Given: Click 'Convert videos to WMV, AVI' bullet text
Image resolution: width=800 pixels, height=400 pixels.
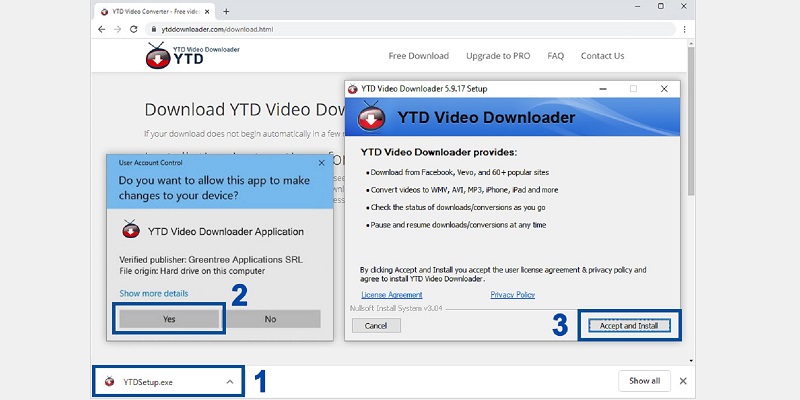Looking at the screenshot, I should click(464, 190).
